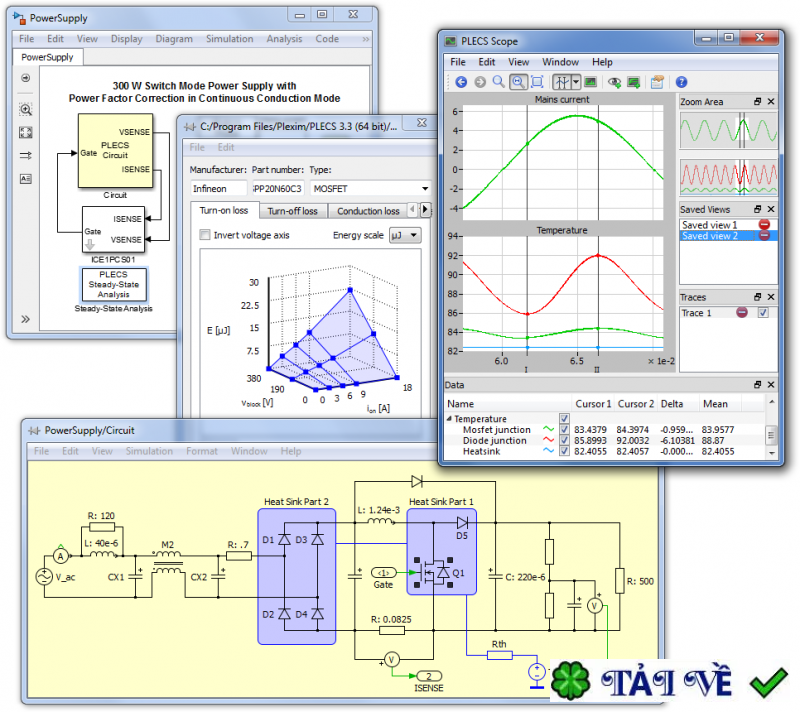Switch to the Turn-off loss tab
800x712 pixels.
pos(292,211)
